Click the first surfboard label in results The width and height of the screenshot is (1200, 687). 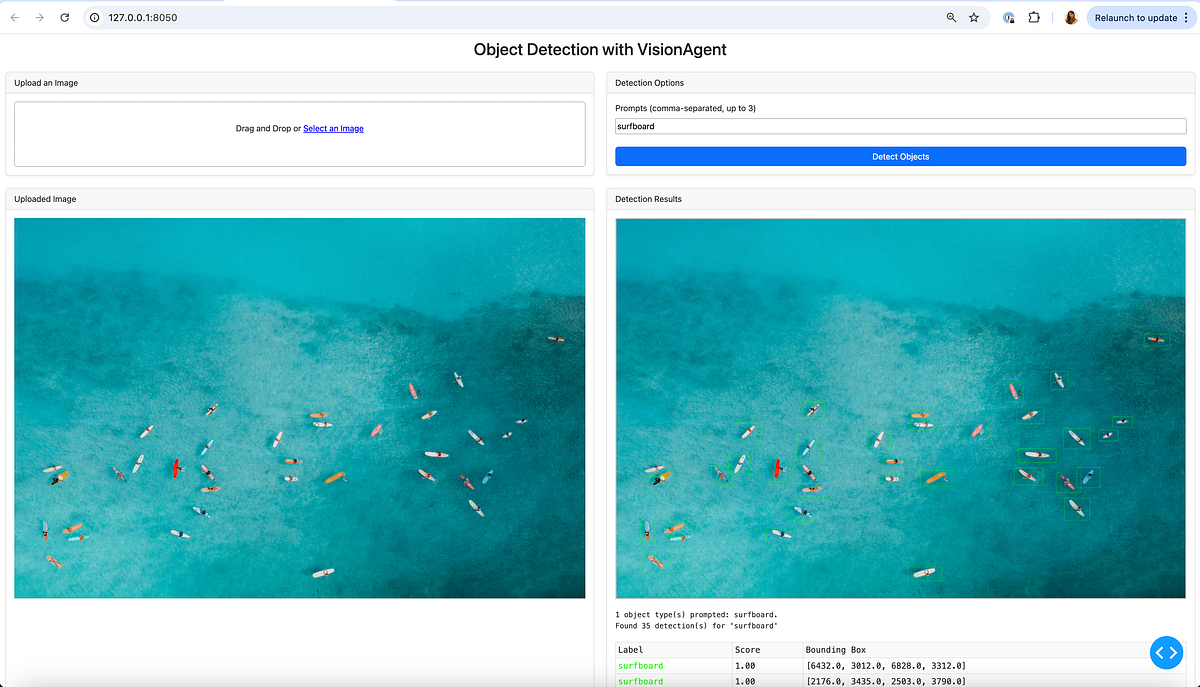point(640,665)
